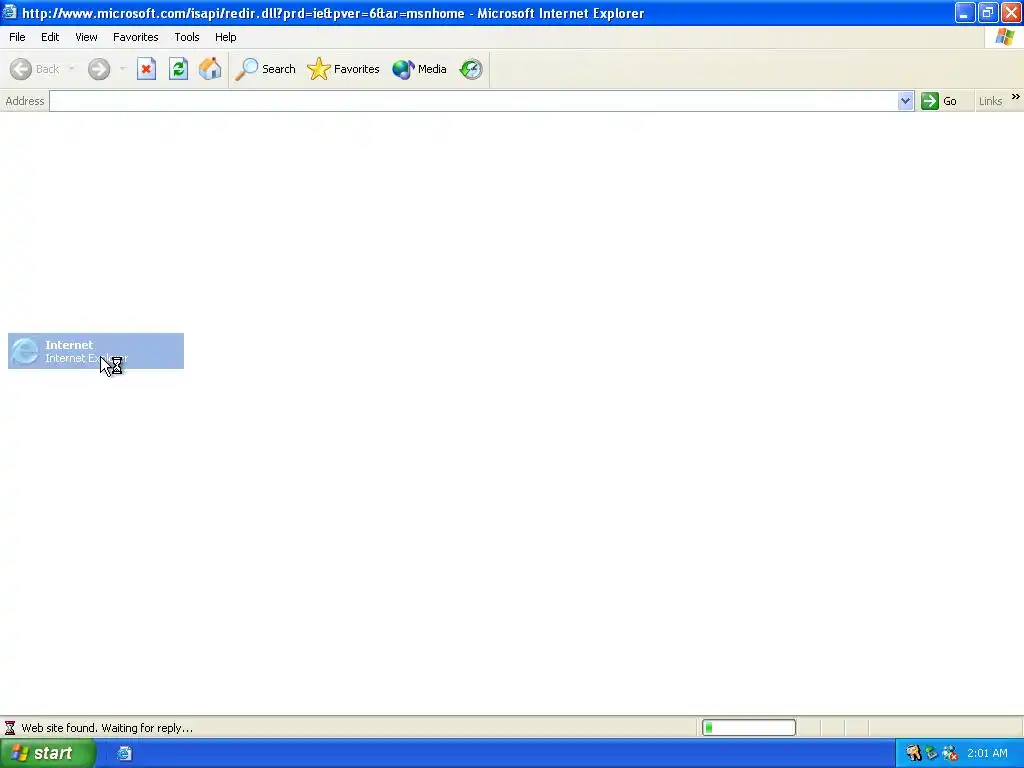Click the Forward navigation arrow
The image size is (1024, 768).
click(99, 69)
